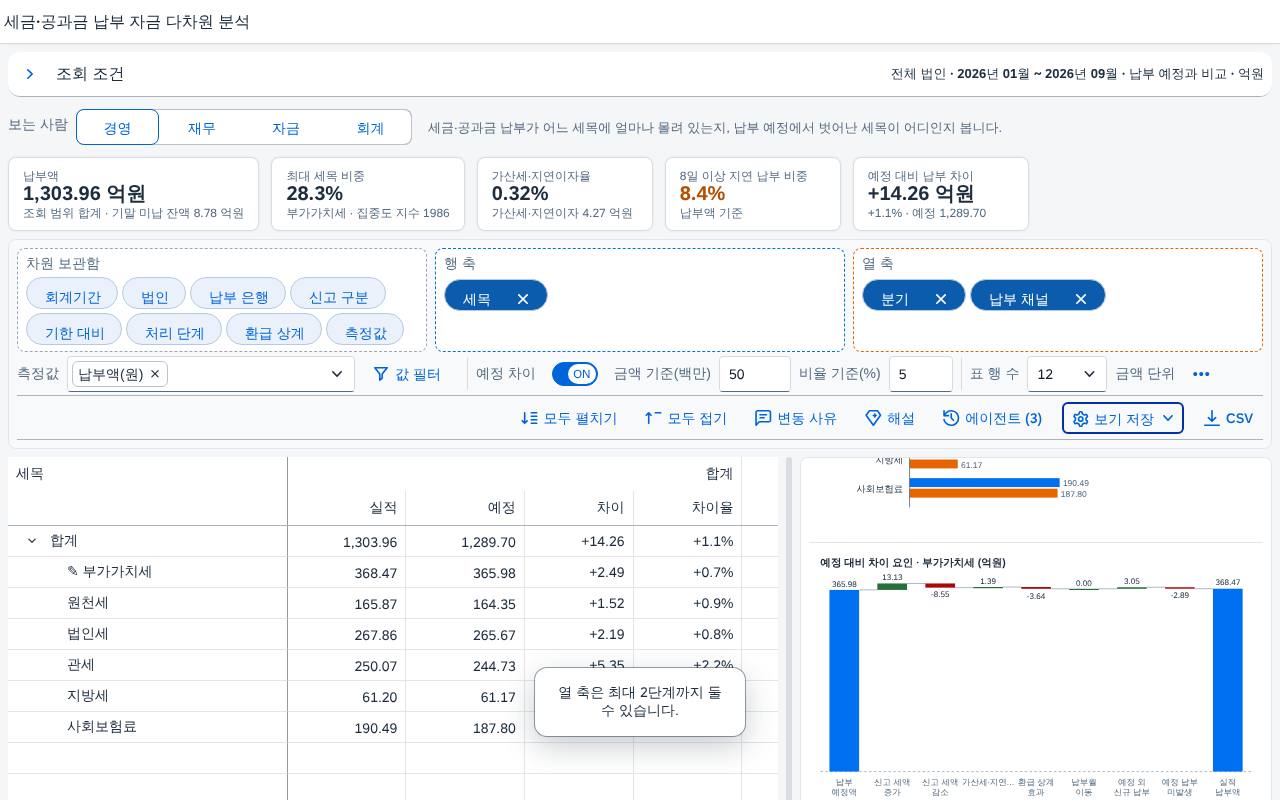Open the 에이전트 (3) panel
This screenshot has width=1280, height=800.
click(x=992, y=418)
